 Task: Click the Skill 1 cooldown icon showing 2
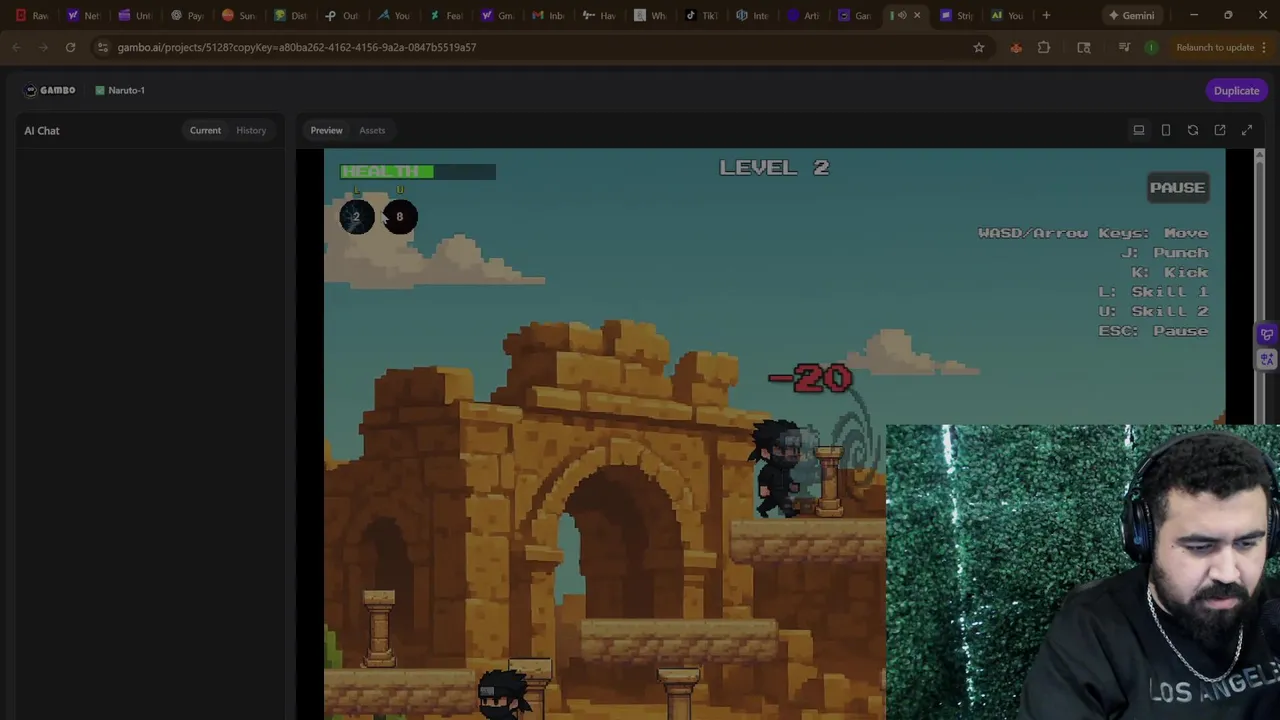(357, 217)
